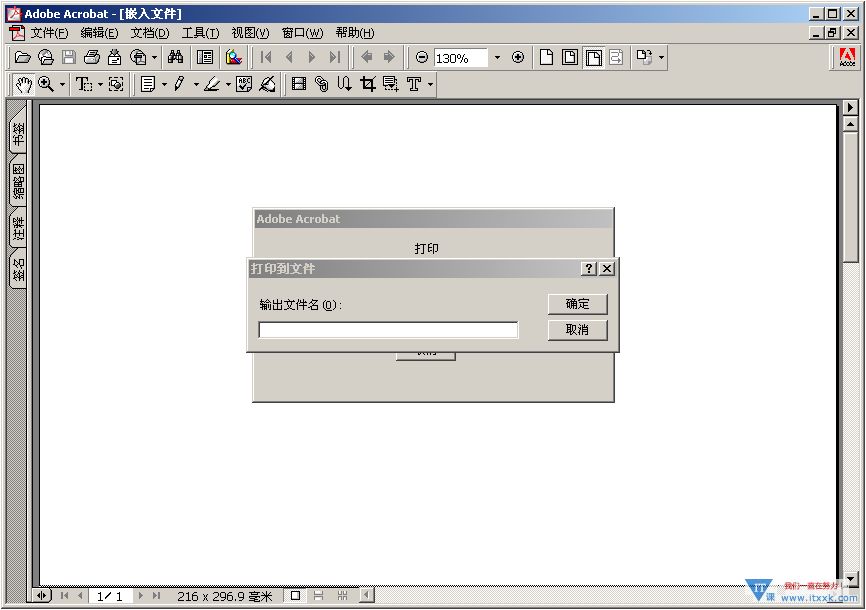Open the web page toolbar icon
Image resolution: width=866 pixels, height=610 pixels.
(x=46, y=57)
